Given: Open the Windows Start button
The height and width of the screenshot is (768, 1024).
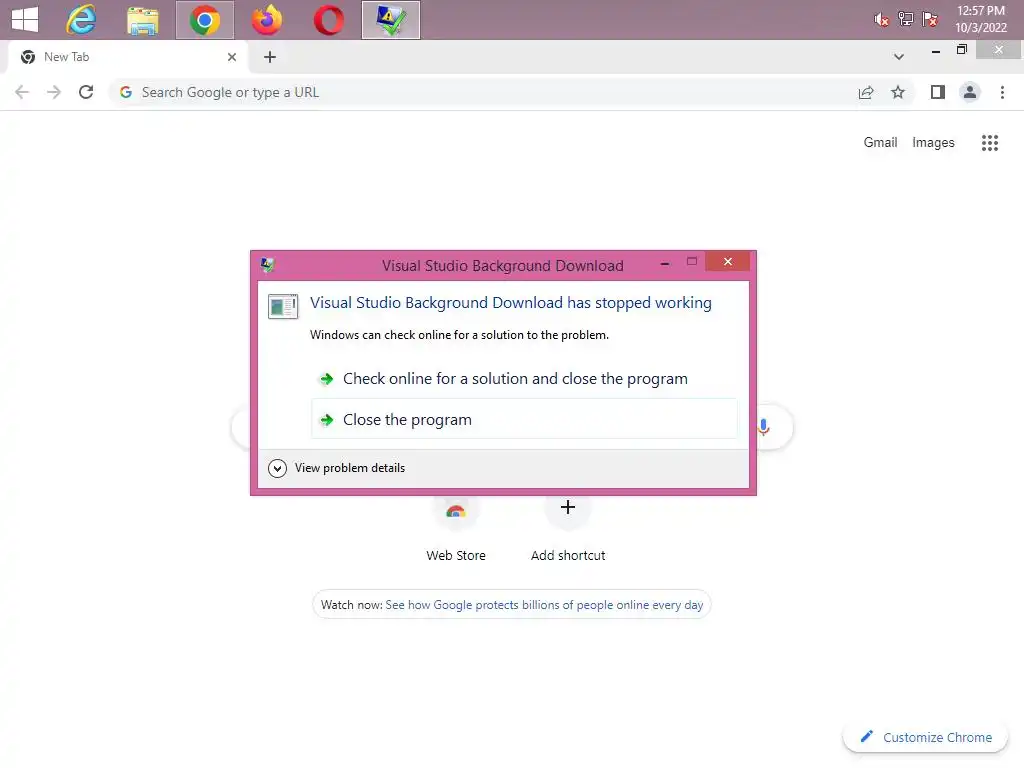Looking at the screenshot, I should [25, 20].
